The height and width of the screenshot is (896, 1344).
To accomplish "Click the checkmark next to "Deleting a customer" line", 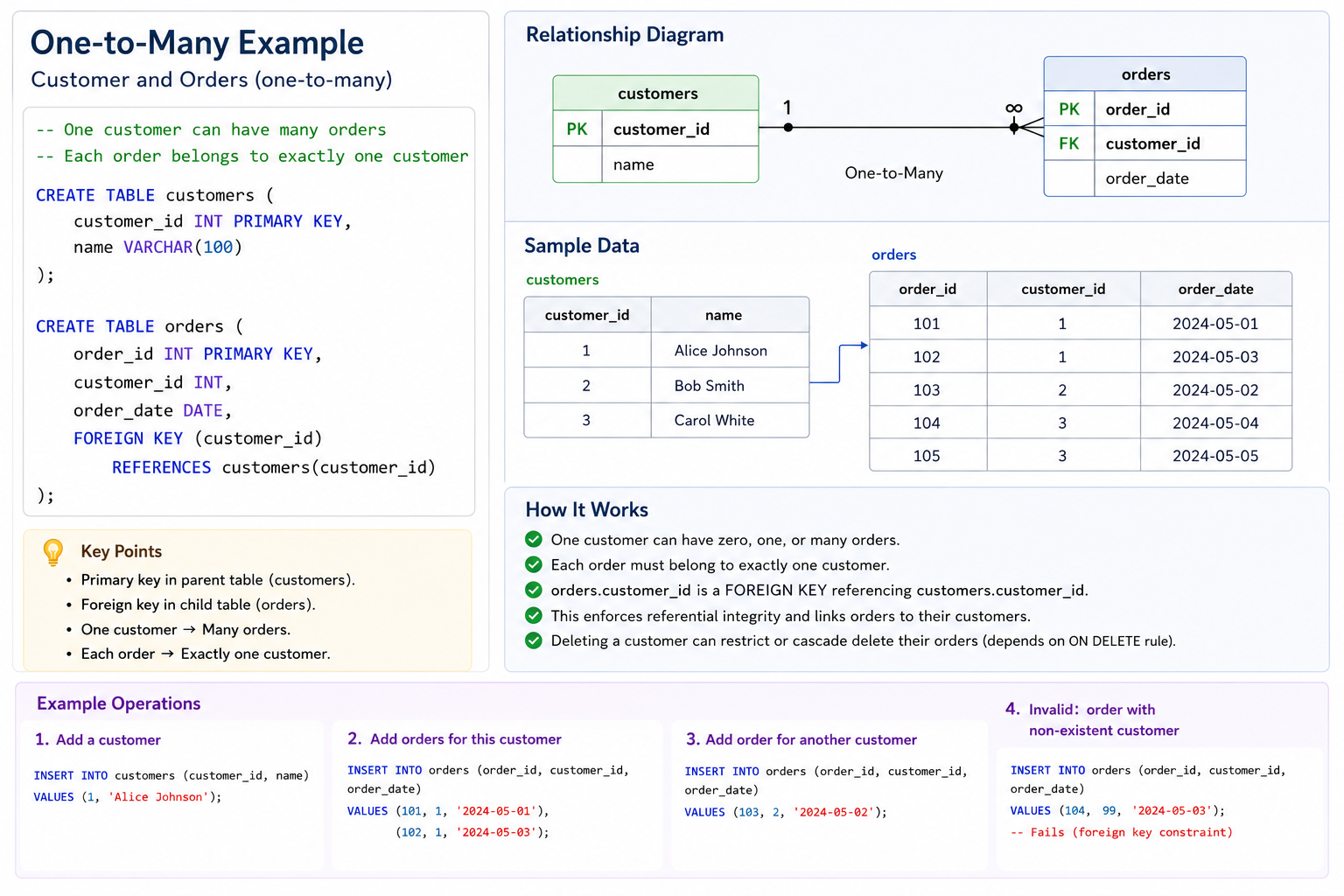I will pyautogui.click(x=534, y=640).
